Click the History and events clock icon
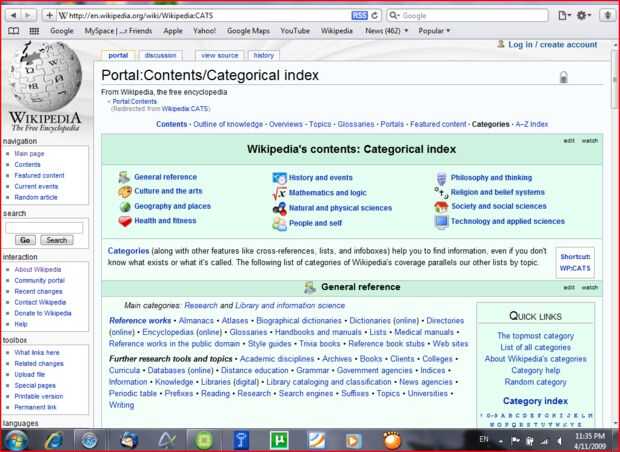 280,178
